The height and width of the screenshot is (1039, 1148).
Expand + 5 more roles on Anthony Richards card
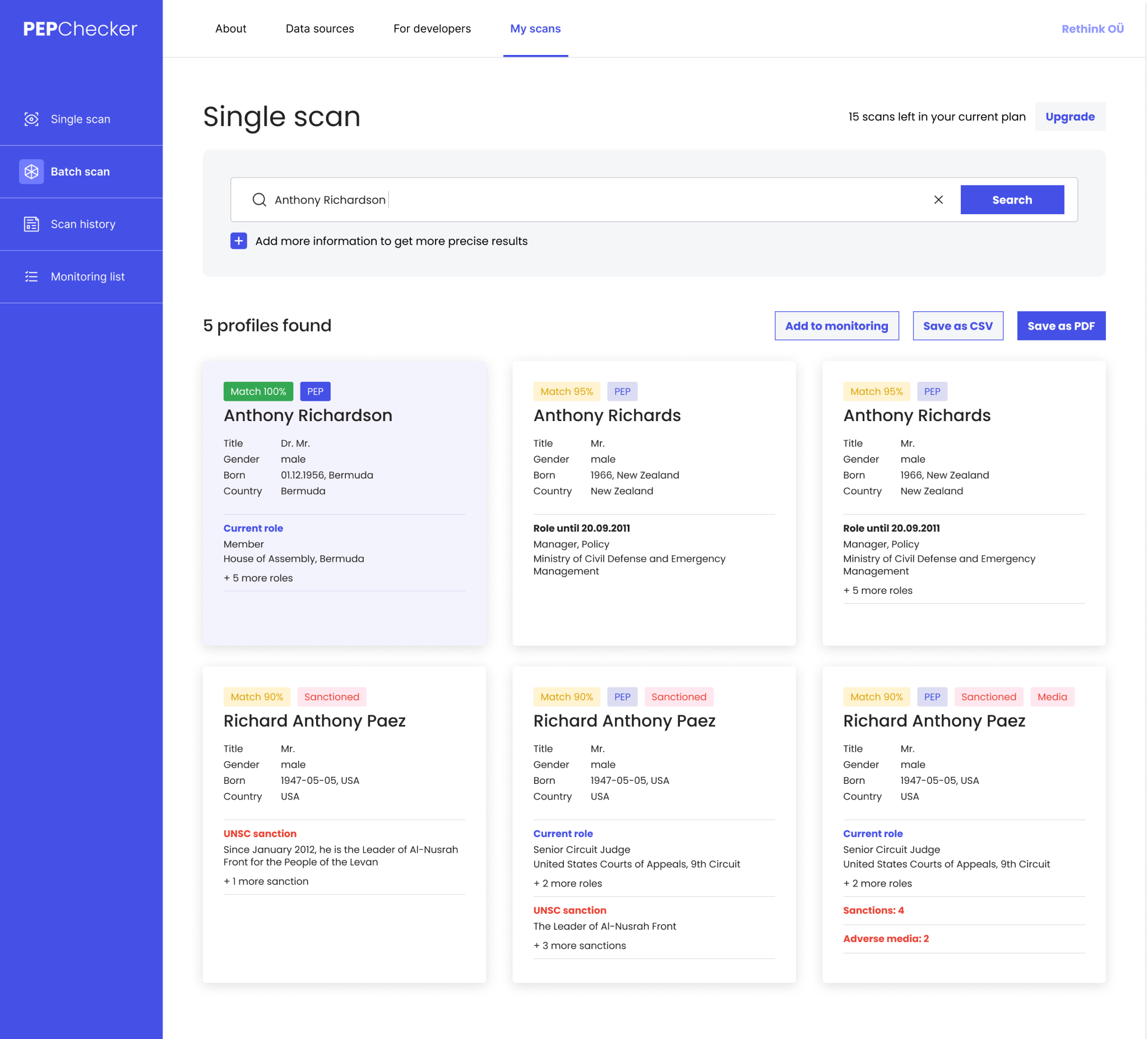click(x=877, y=590)
